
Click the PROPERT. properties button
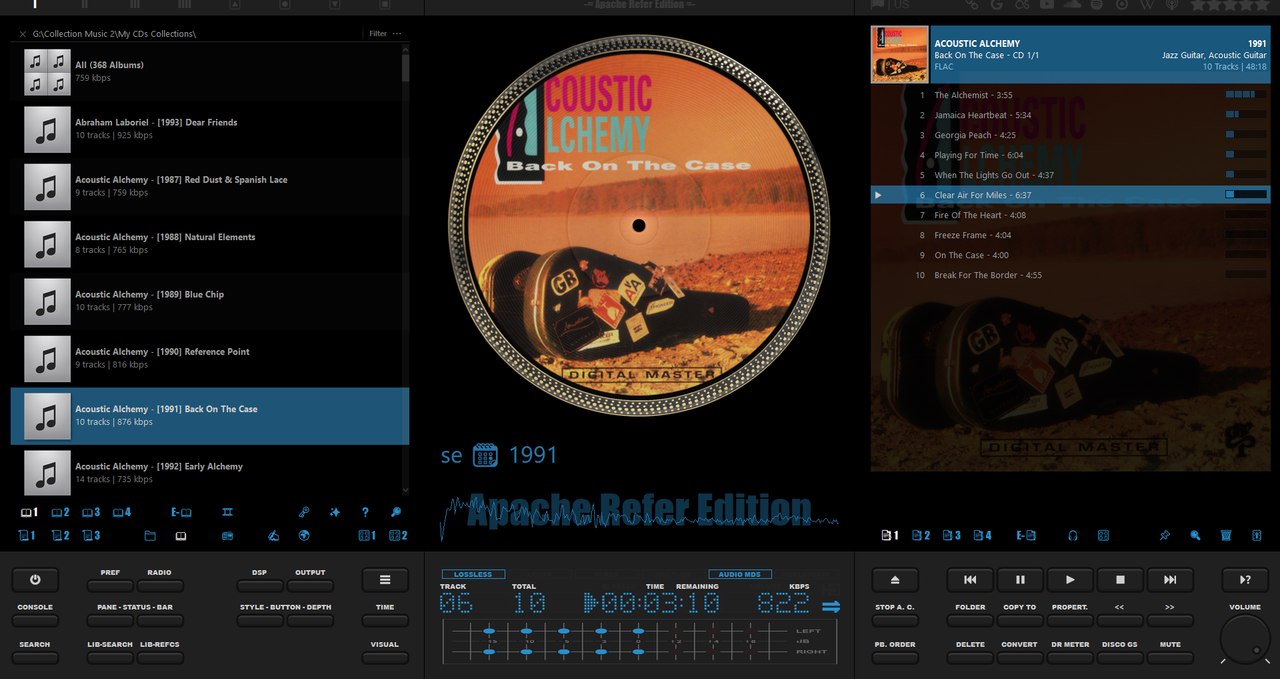coord(1070,620)
